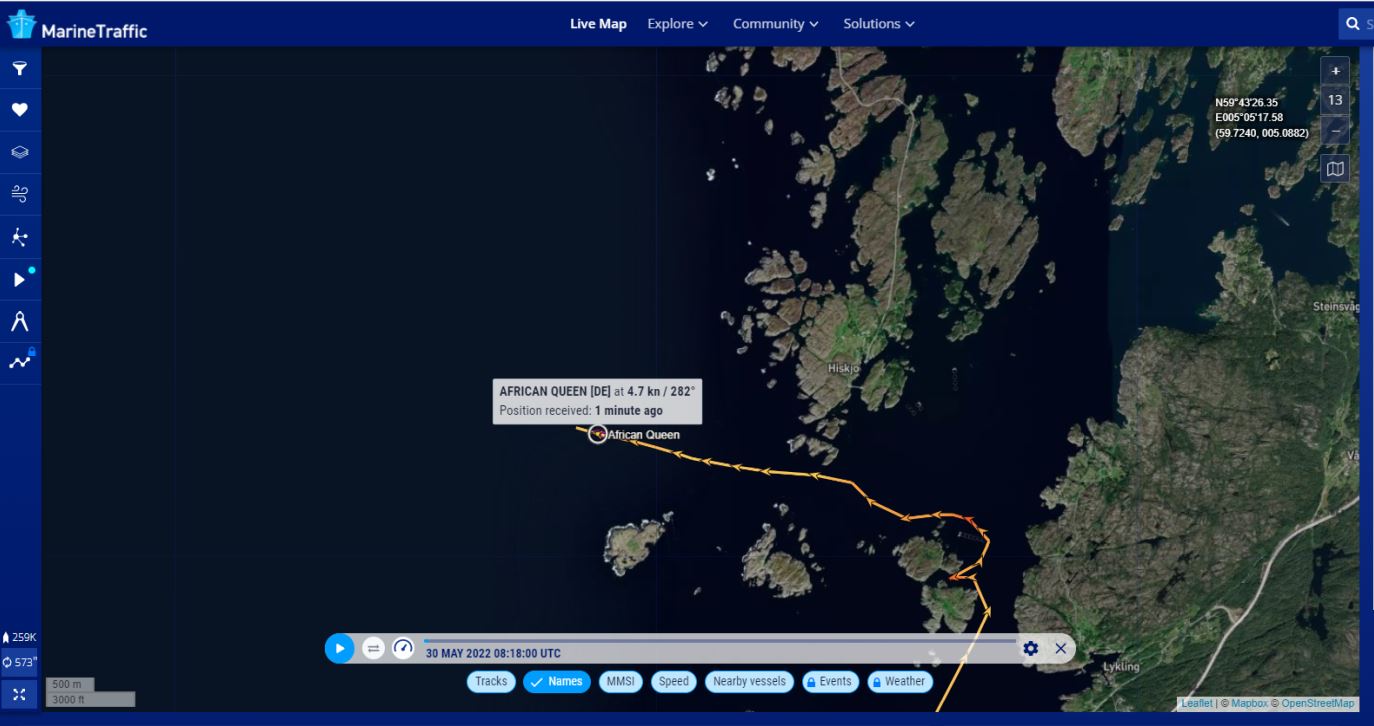Enable the Speed option
The width and height of the screenshot is (1374, 726).
click(673, 682)
